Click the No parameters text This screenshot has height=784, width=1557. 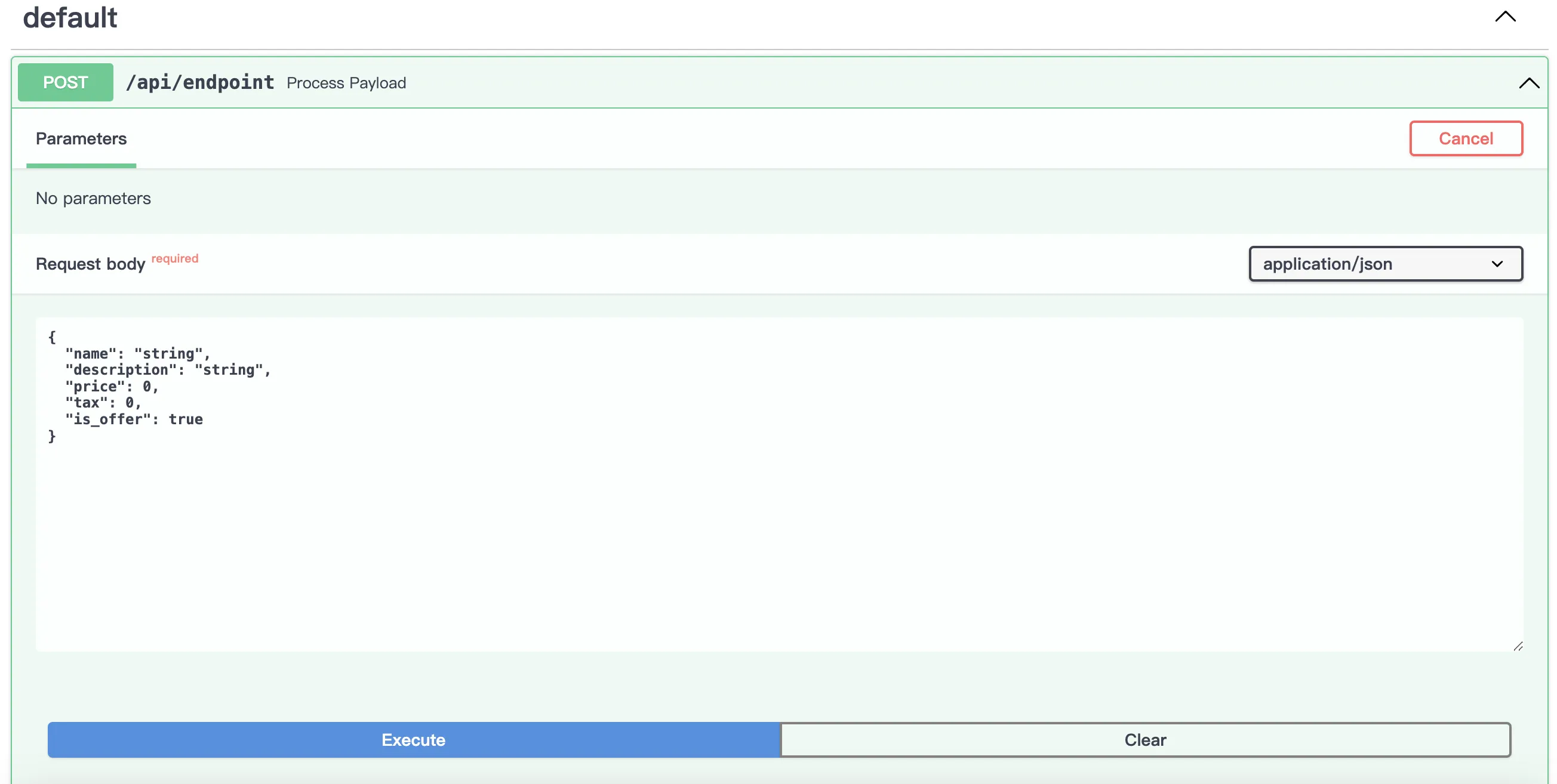click(x=93, y=198)
